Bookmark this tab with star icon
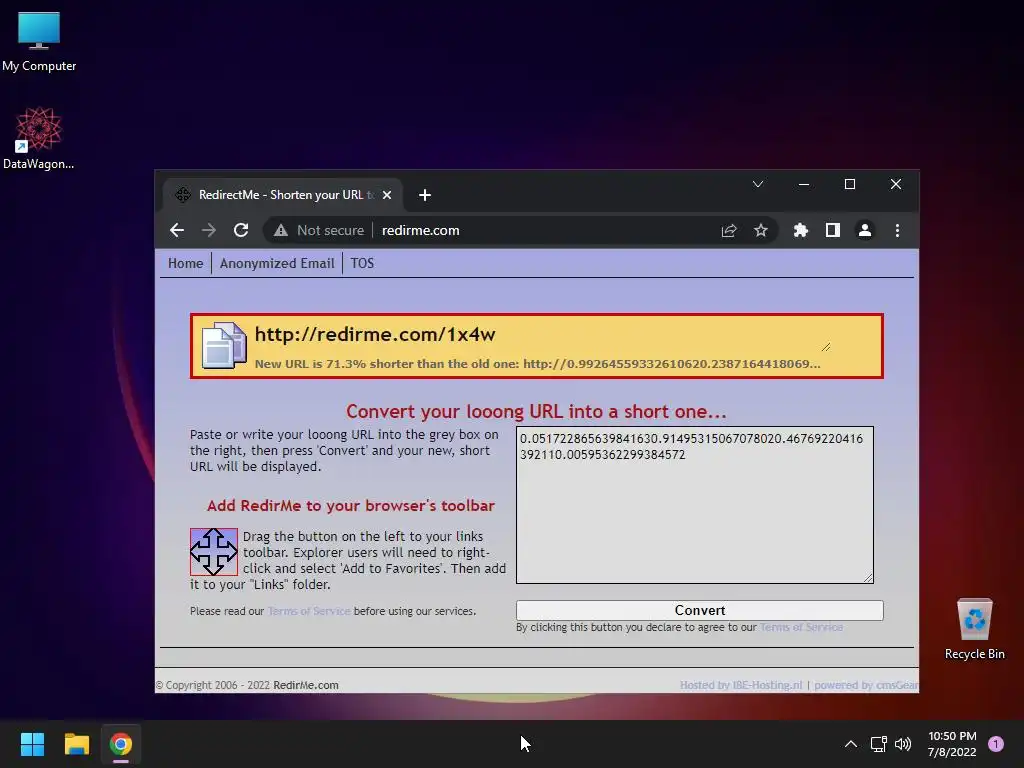The height and width of the screenshot is (768, 1024). (761, 230)
